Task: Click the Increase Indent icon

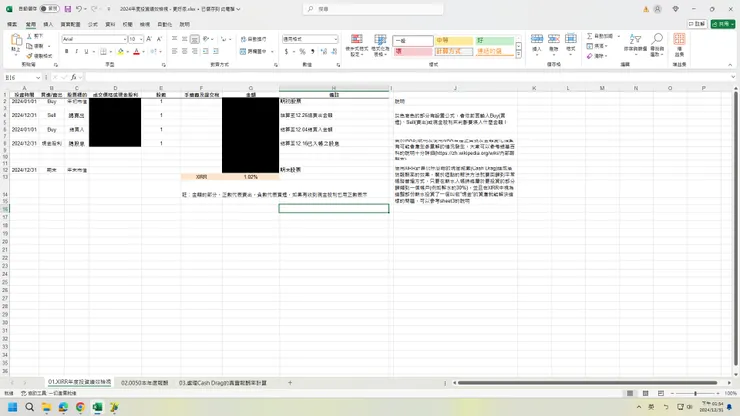Action: tap(216, 51)
